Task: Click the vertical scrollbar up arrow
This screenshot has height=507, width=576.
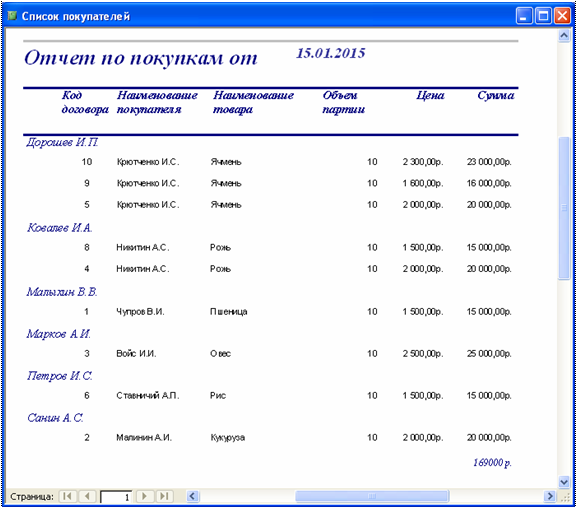Action: 564,36
